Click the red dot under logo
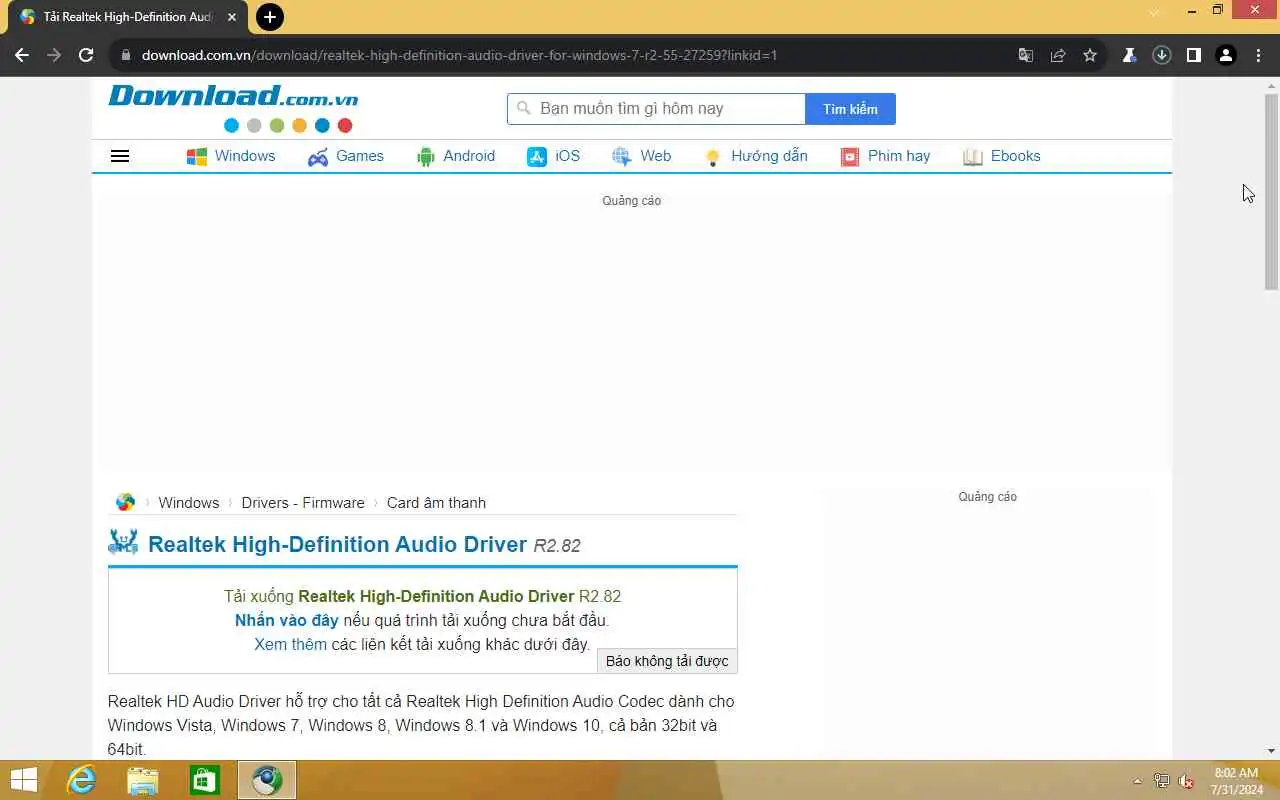The image size is (1280, 800). pyautogui.click(x=345, y=125)
